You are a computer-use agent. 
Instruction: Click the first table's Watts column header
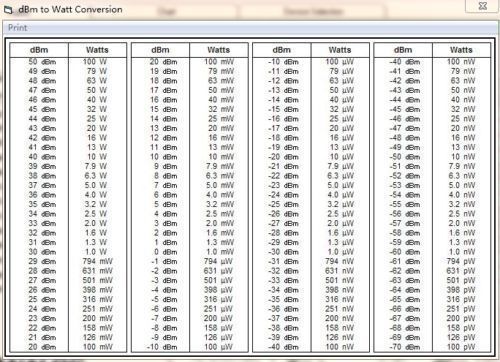coord(97,50)
